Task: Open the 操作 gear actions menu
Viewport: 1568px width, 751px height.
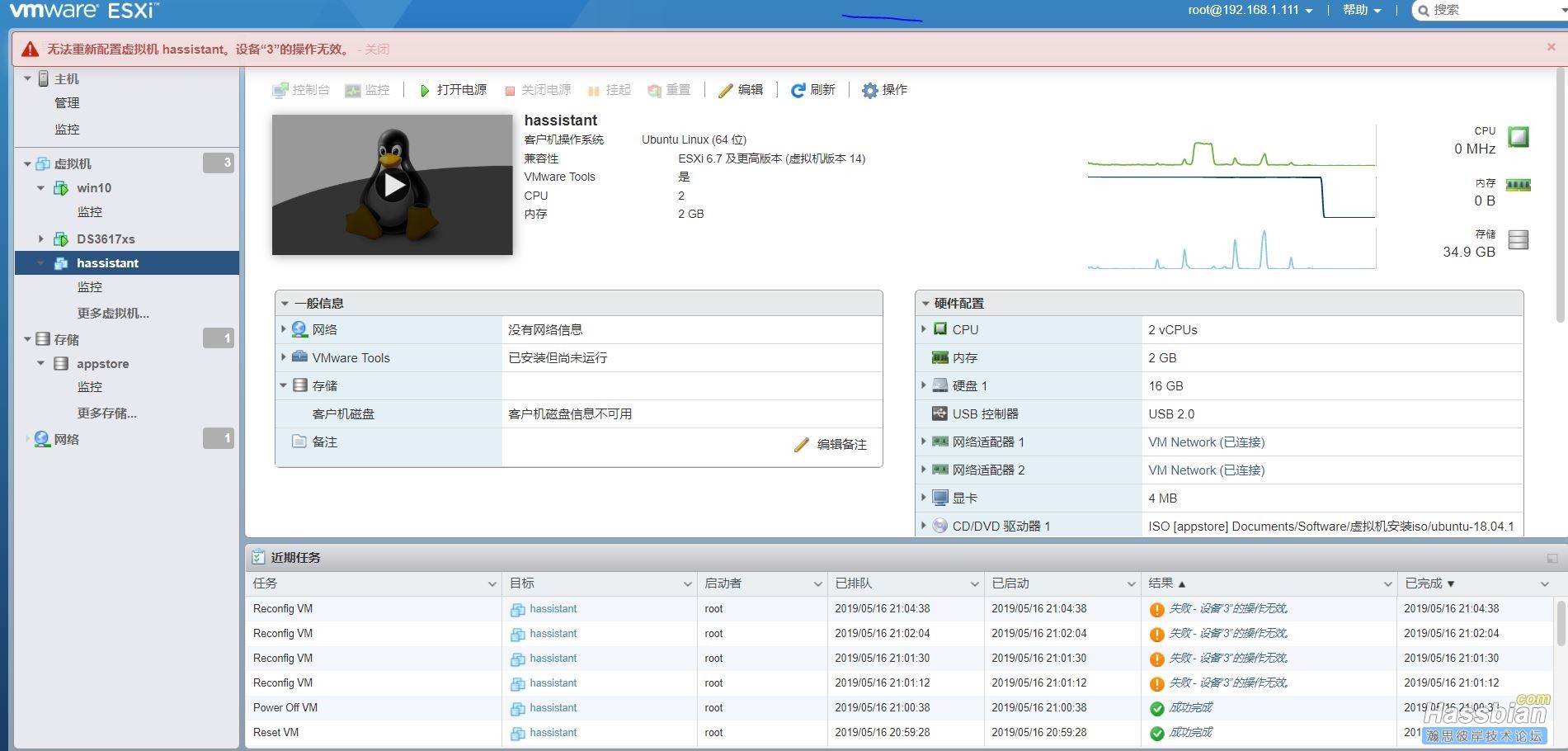Action: pyautogui.click(x=885, y=90)
